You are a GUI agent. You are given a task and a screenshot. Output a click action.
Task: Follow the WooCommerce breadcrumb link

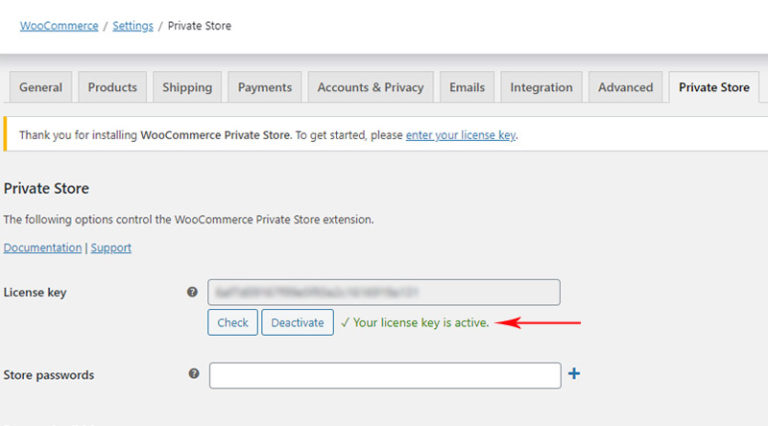pos(59,25)
